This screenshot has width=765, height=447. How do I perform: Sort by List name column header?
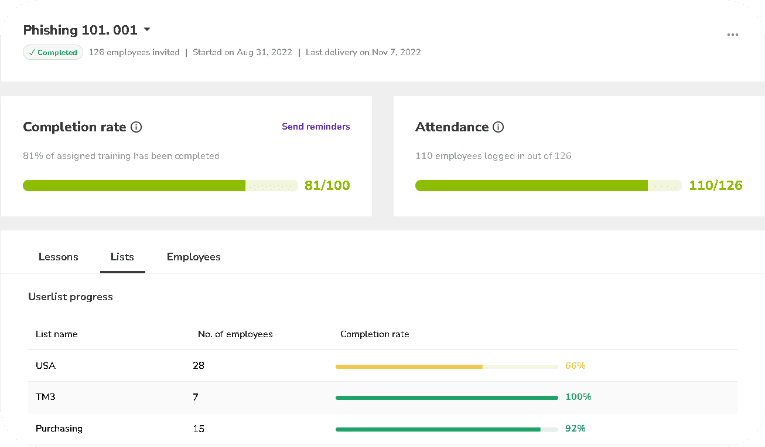(56, 334)
